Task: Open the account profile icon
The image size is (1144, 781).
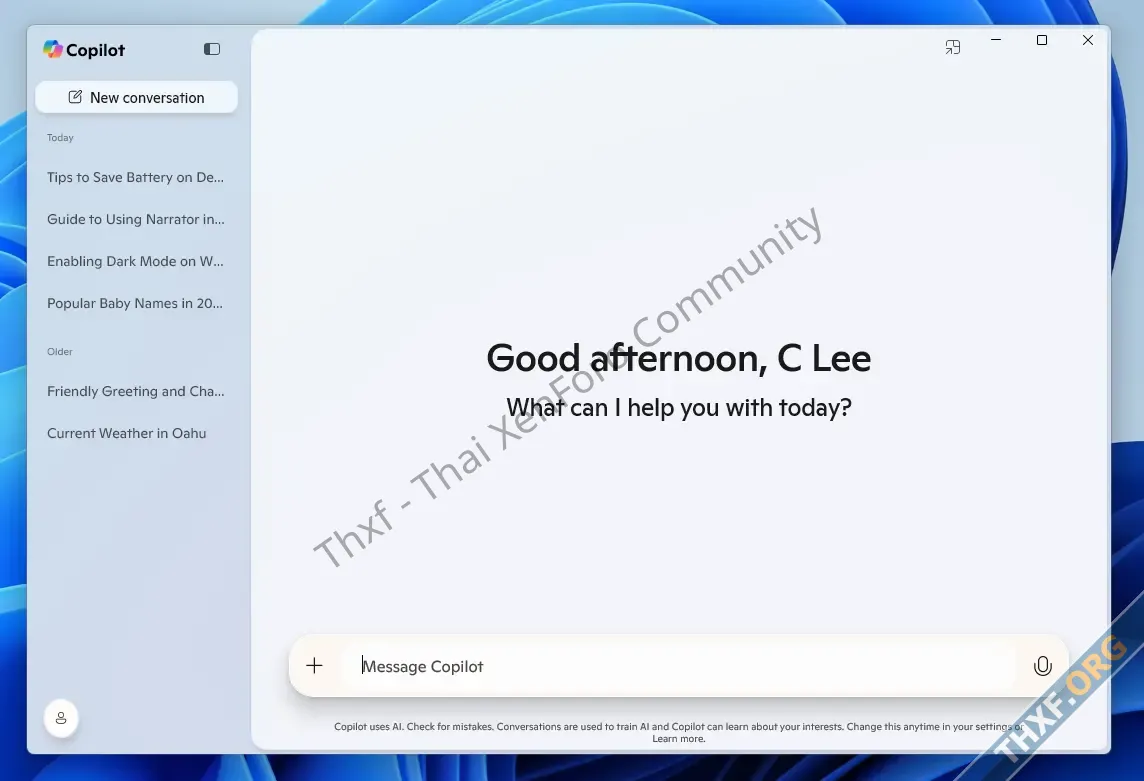Action: [x=61, y=718]
